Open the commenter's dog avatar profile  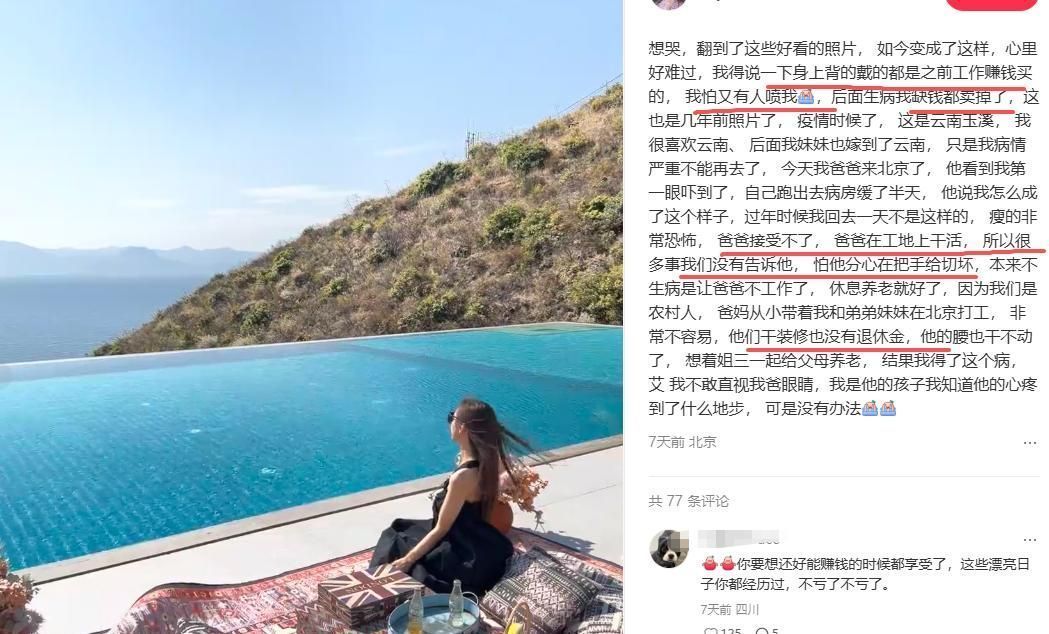tap(669, 549)
